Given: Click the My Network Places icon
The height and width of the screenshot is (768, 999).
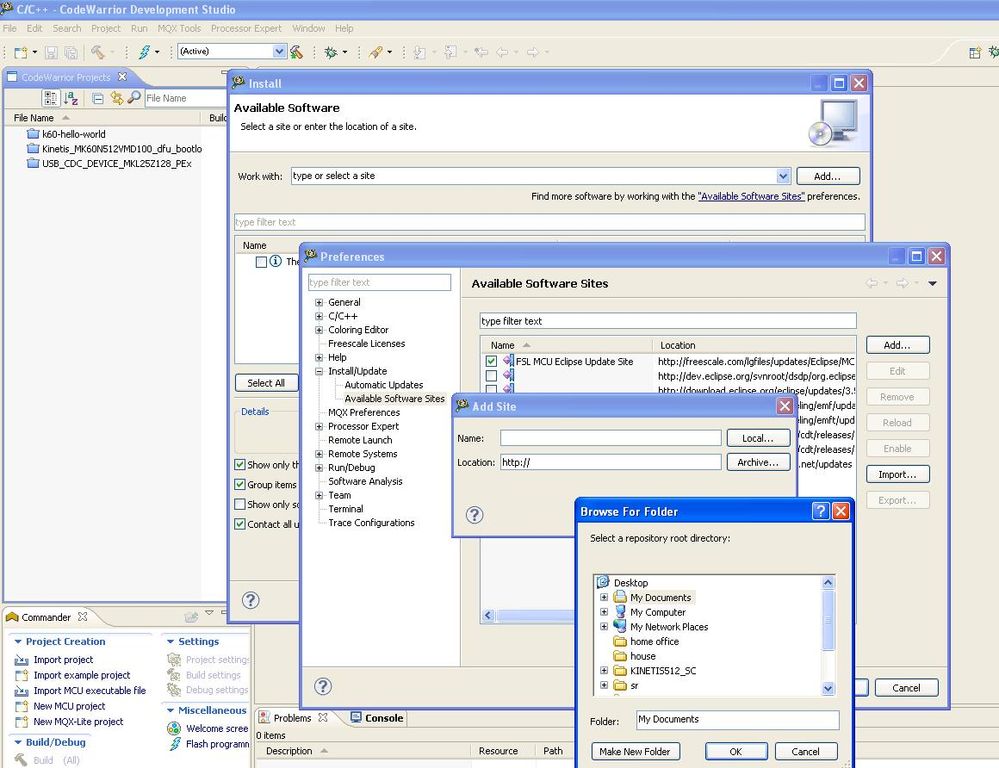Looking at the screenshot, I should coord(620,627).
